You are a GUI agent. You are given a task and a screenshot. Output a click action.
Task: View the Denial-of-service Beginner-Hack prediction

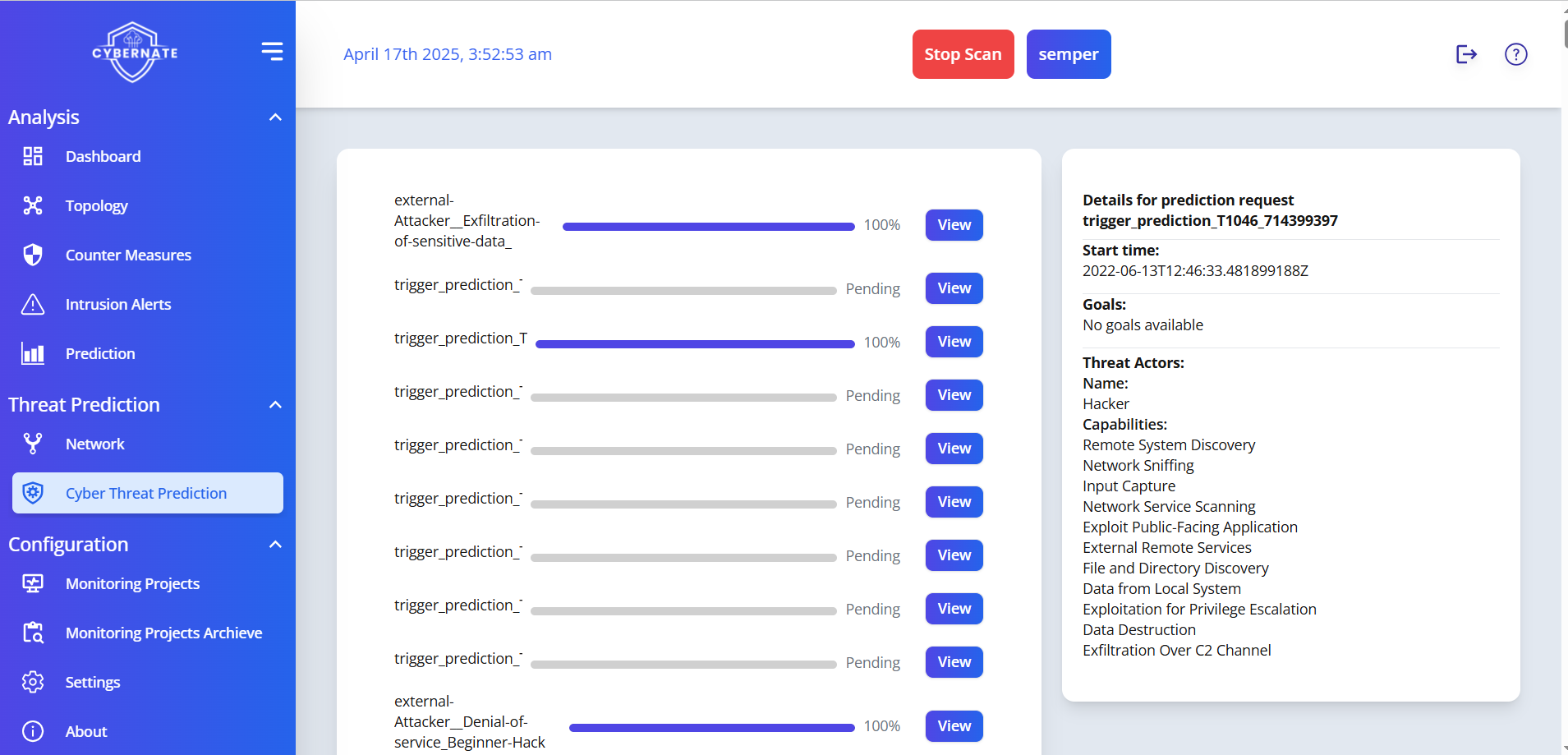tap(954, 726)
